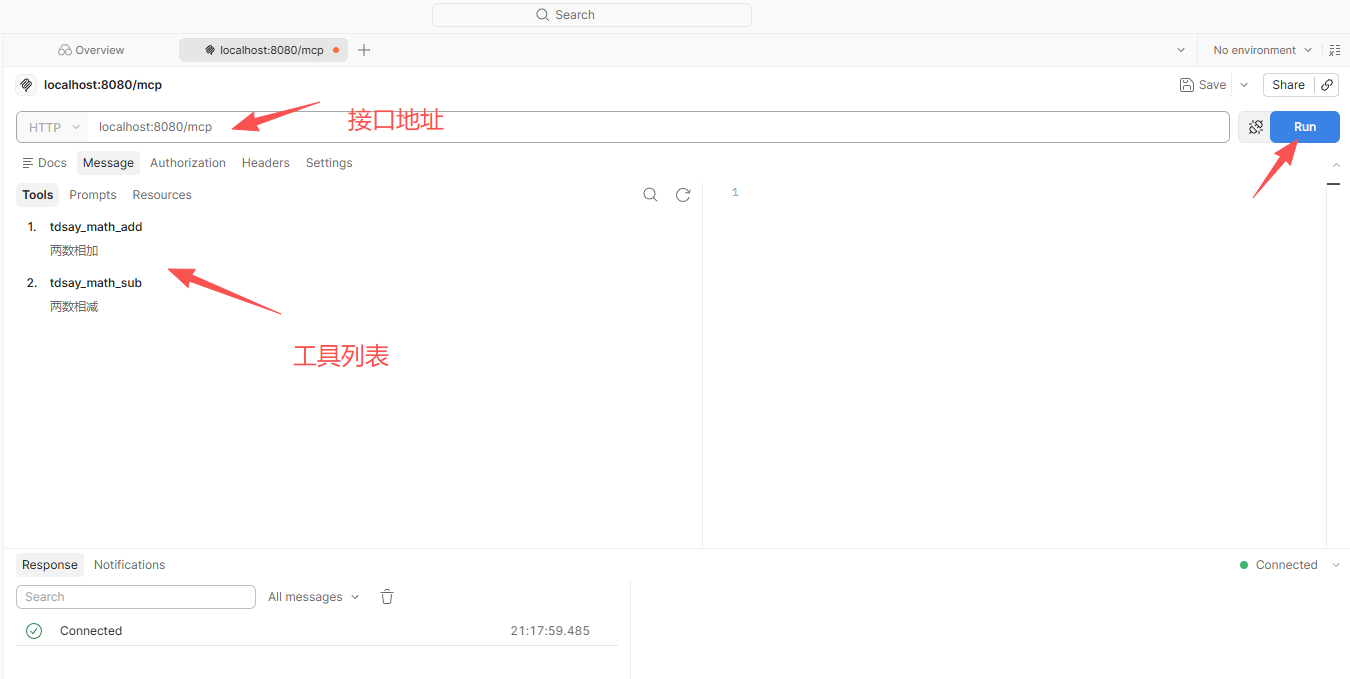Open the No environment selector
This screenshot has width=1350, height=679.
pyautogui.click(x=1262, y=50)
